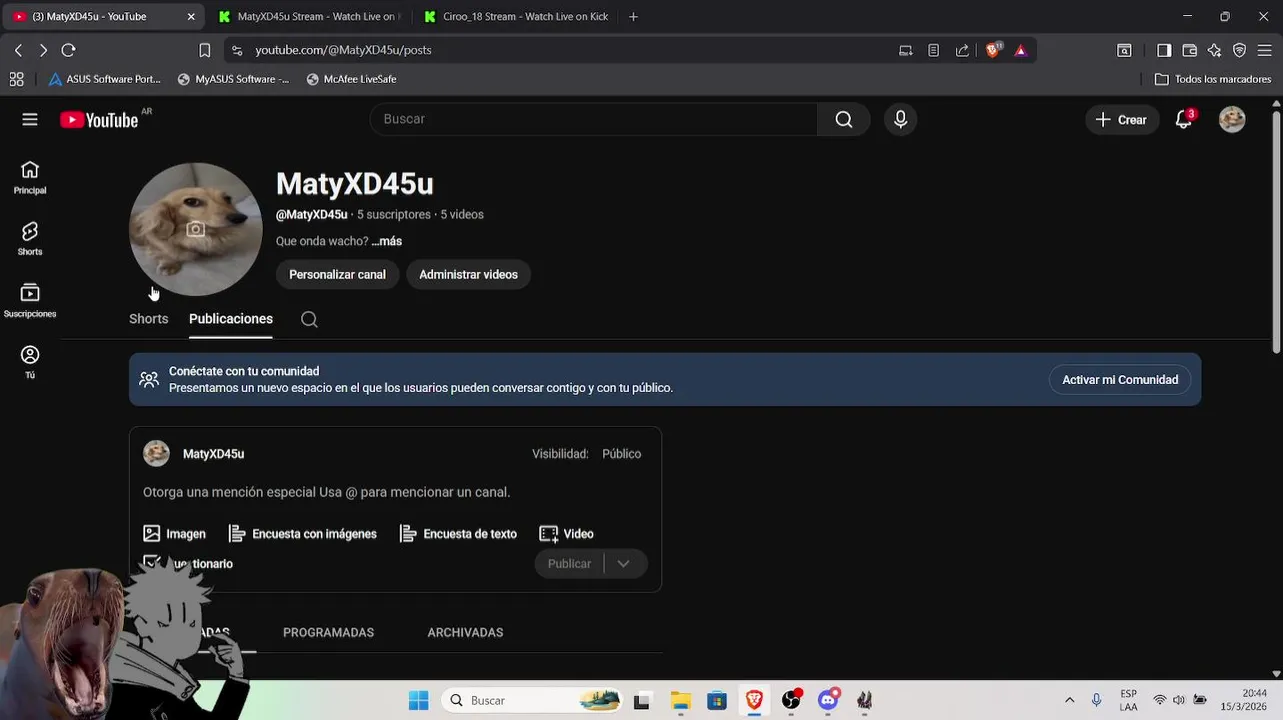Image resolution: width=1283 pixels, height=720 pixels.
Task: Click Personalizar canal button
Action: pos(337,275)
